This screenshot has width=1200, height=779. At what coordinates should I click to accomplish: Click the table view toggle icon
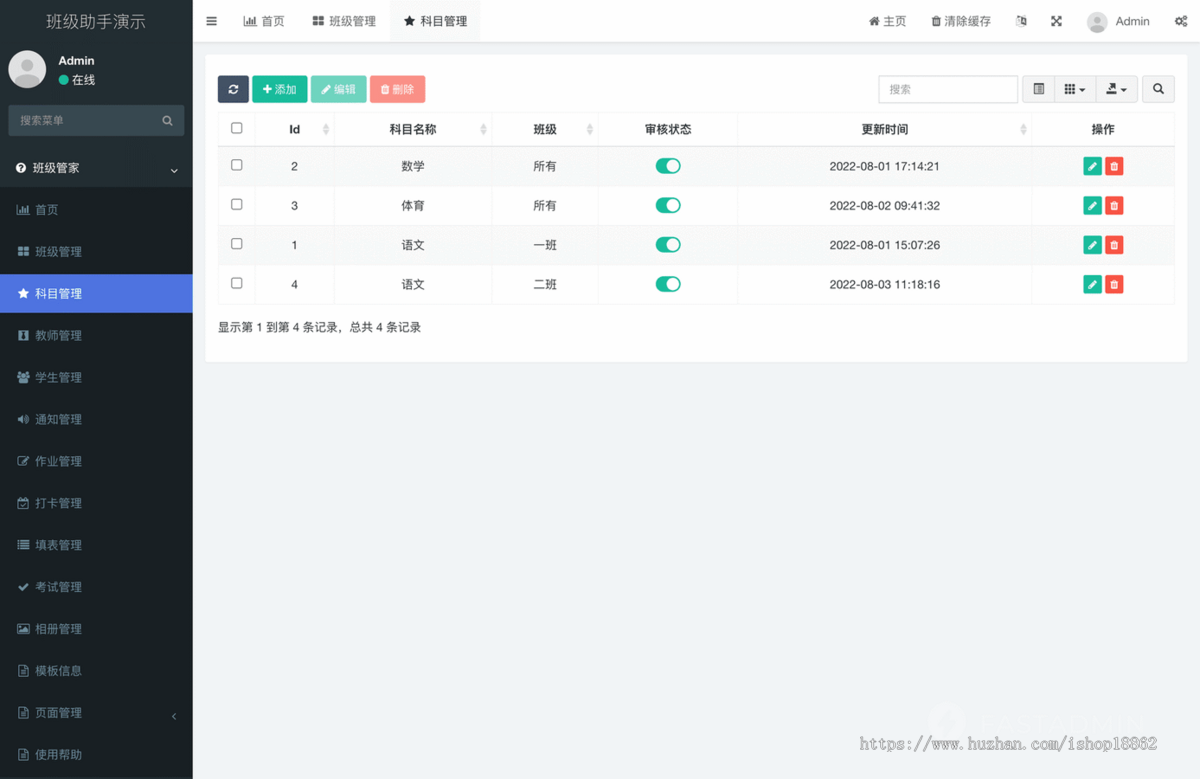(1038, 89)
